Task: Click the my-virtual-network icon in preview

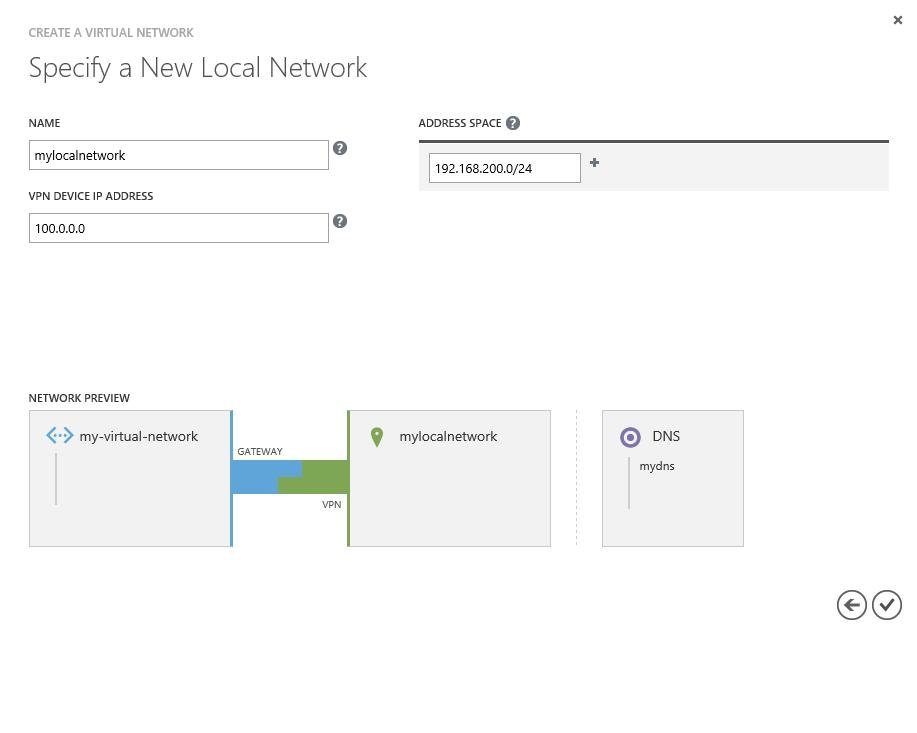Action: [60, 436]
